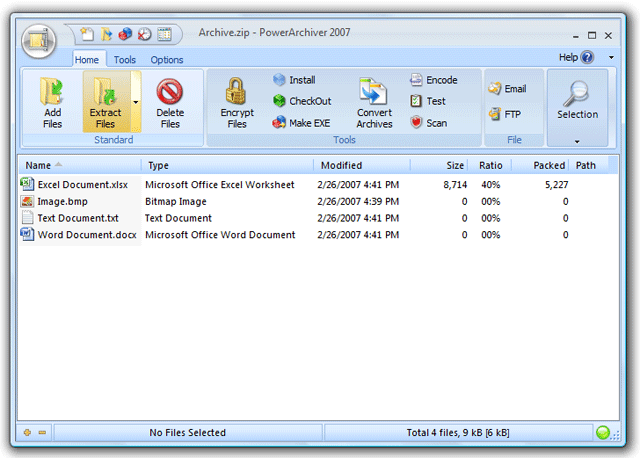Click the open archive quick-access icon

[x=106, y=34]
